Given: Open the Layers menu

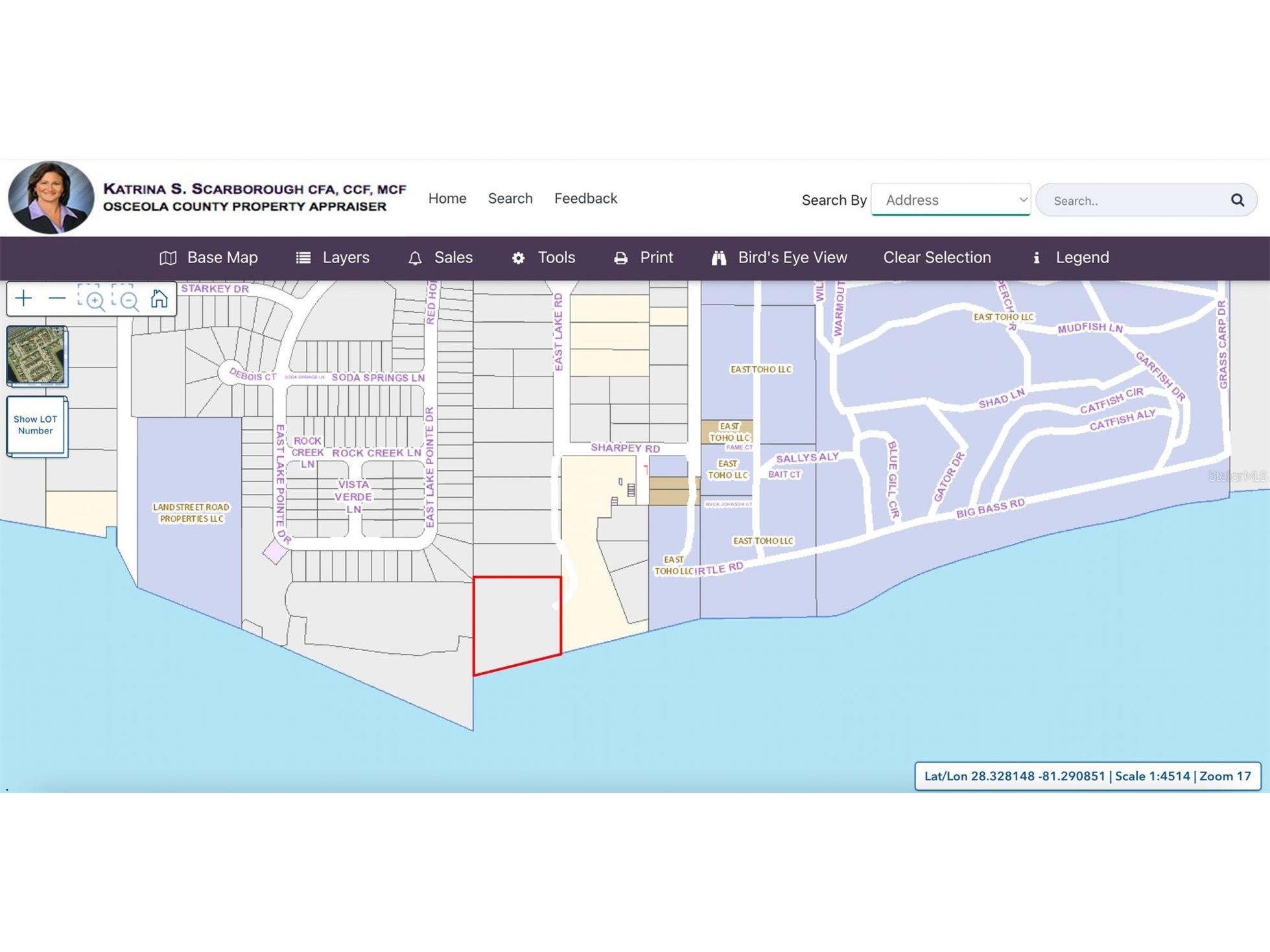Looking at the screenshot, I should coord(333,258).
